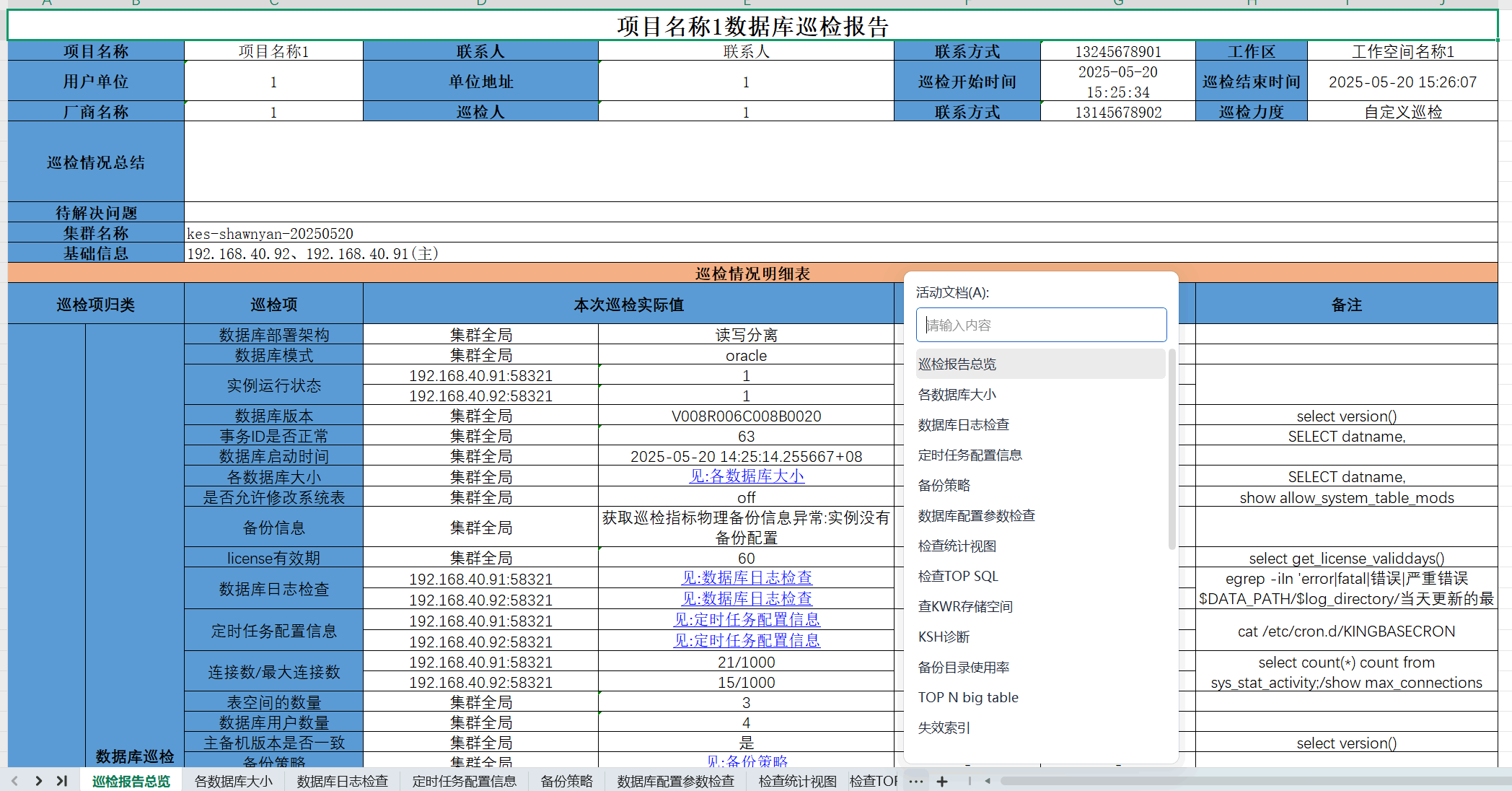Open the sheet list ellipsis button

pos(916,781)
